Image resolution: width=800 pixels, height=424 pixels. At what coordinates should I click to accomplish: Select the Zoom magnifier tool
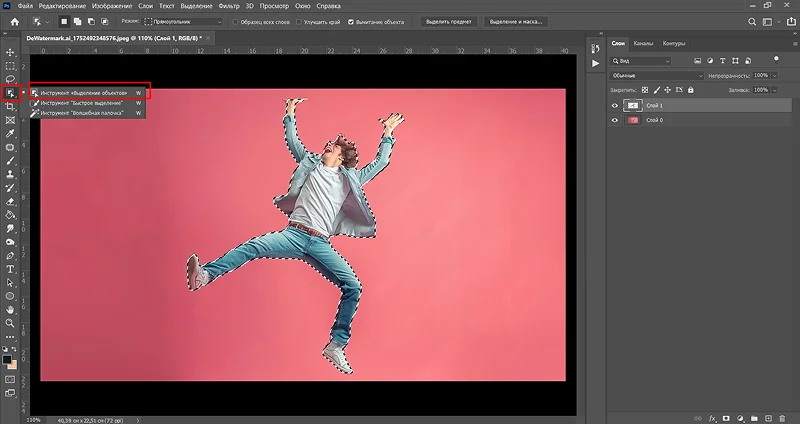tap(10, 323)
